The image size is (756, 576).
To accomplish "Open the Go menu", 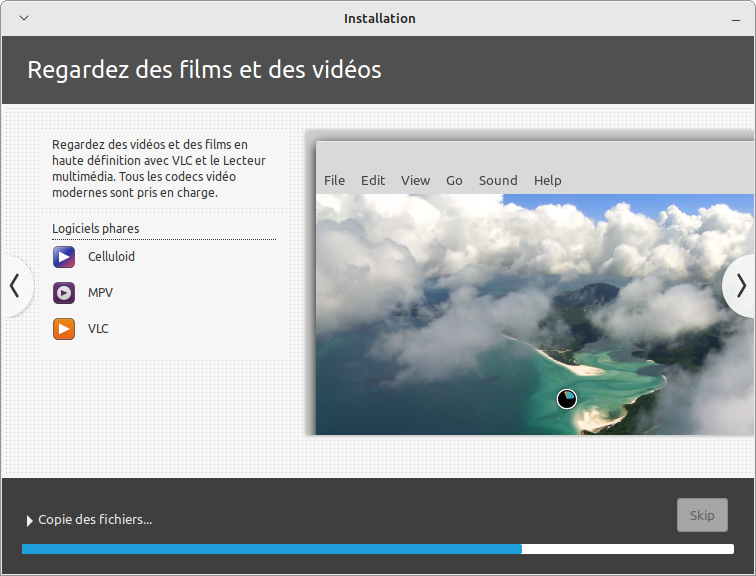I will (x=454, y=180).
